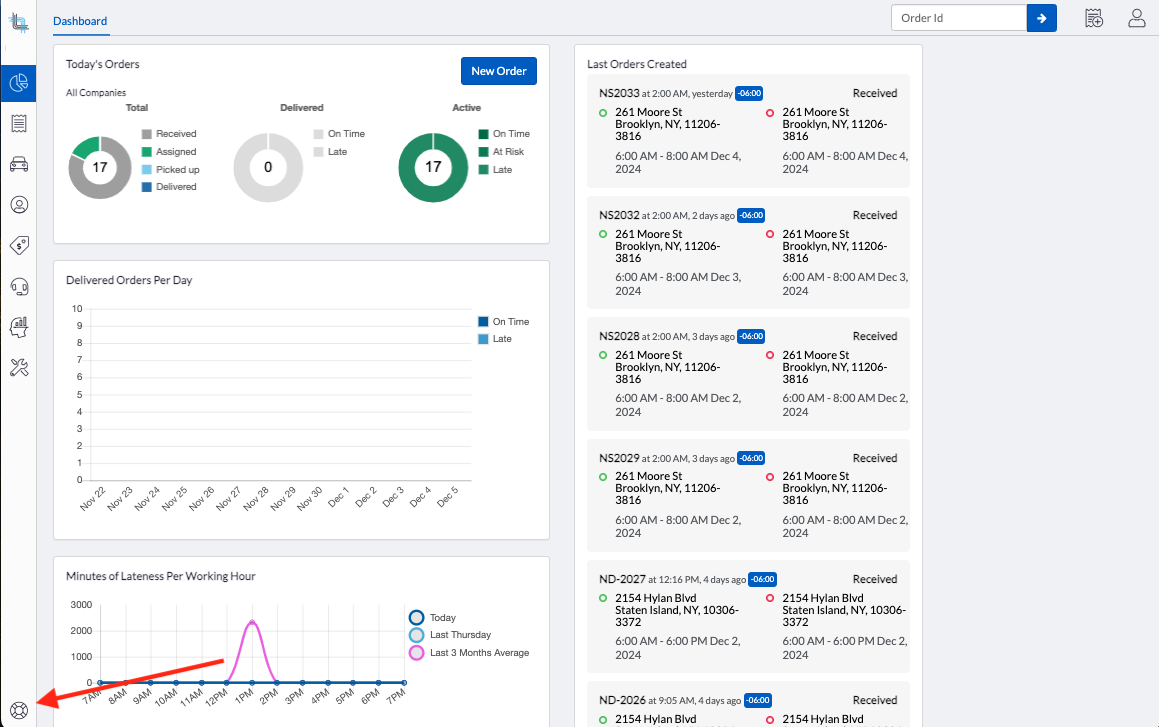Click the Last Orders Created heading
1159x727 pixels.
click(x=637, y=64)
